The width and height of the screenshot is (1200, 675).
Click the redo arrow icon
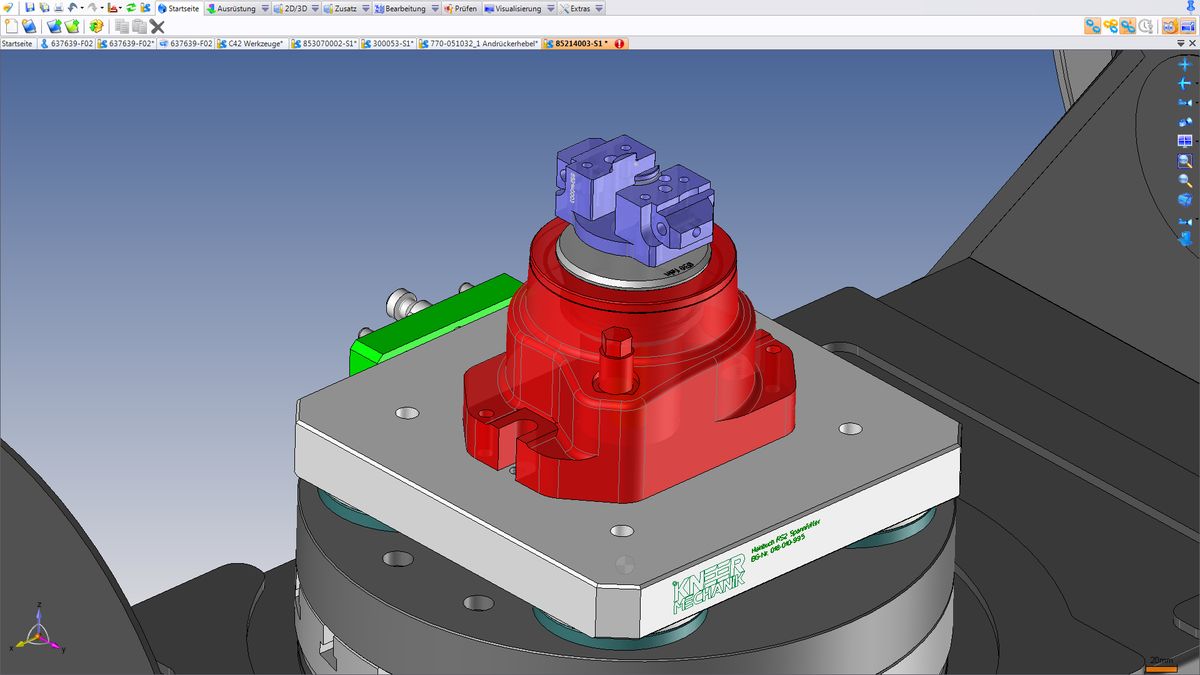point(92,8)
